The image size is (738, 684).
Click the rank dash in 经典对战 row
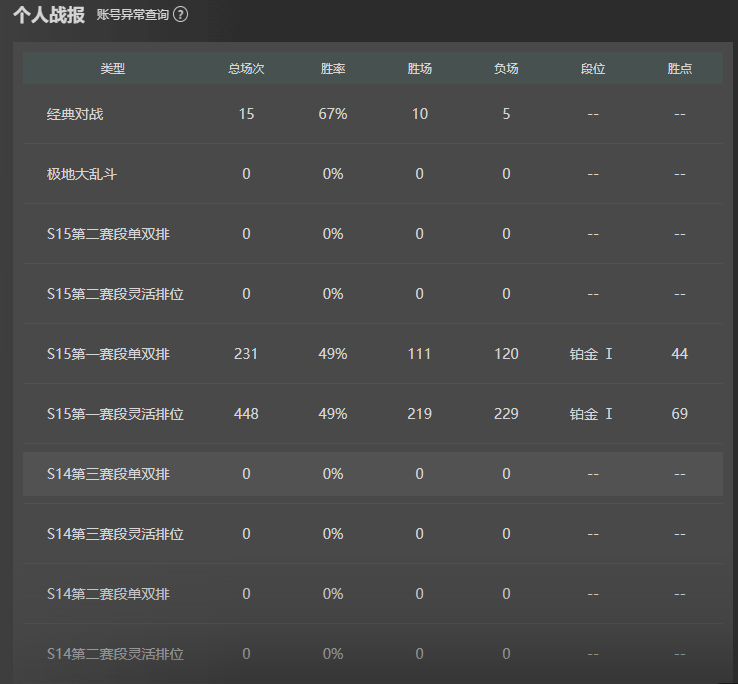click(593, 114)
